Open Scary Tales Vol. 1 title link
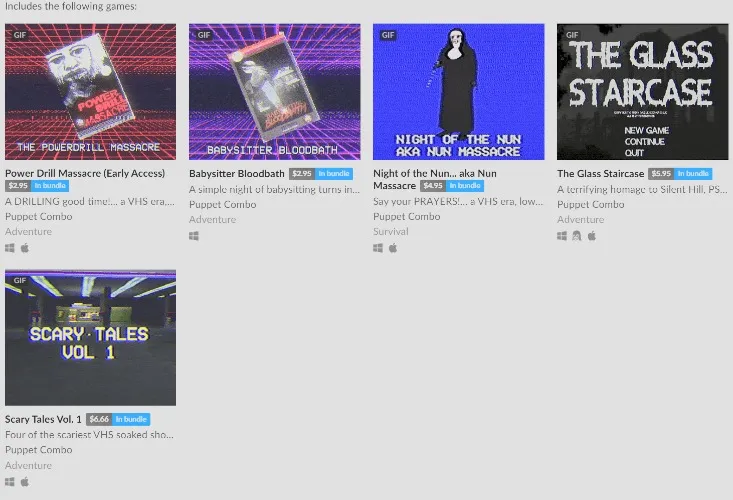Image resolution: width=733 pixels, height=500 pixels. click(43, 419)
